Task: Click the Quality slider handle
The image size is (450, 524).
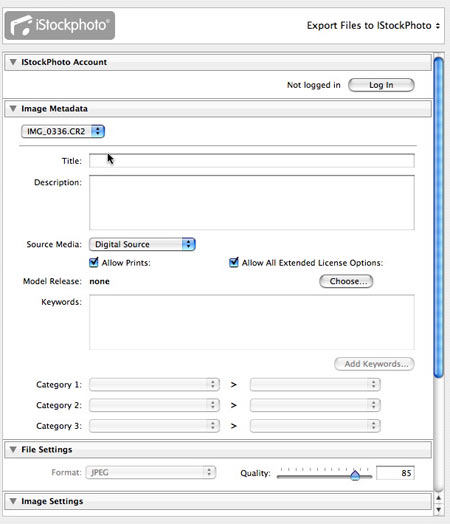Action: coord(355,475)
